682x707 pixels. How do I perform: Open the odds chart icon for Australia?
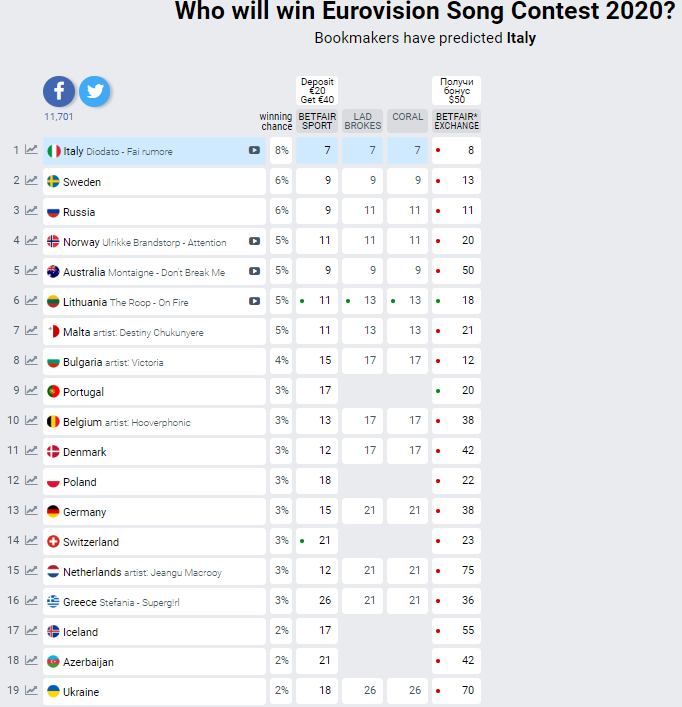pos(31,270)
